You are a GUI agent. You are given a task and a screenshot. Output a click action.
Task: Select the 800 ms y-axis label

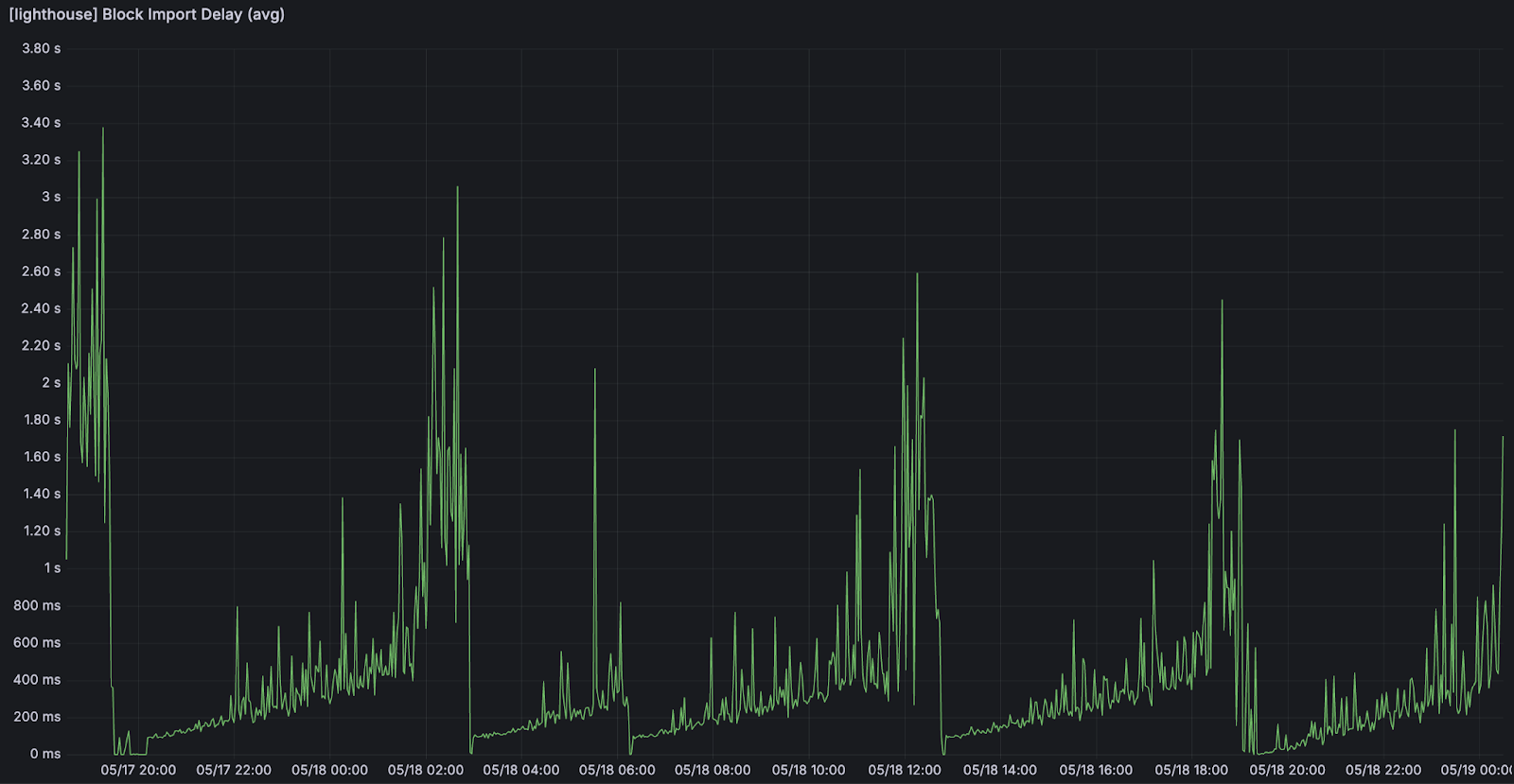(37, 605)
